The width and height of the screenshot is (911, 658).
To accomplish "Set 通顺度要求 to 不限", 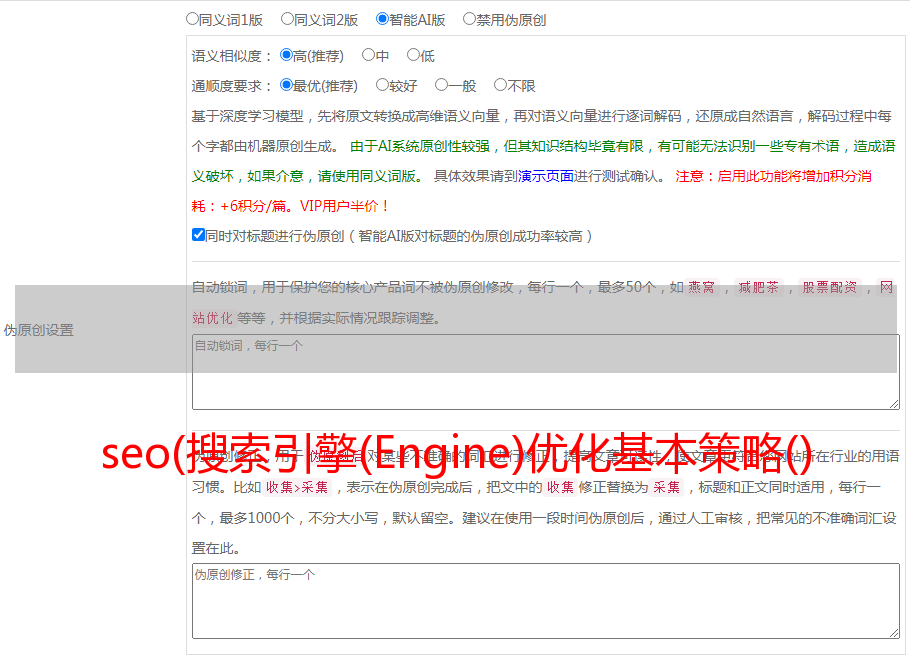I will pos(500,86).
